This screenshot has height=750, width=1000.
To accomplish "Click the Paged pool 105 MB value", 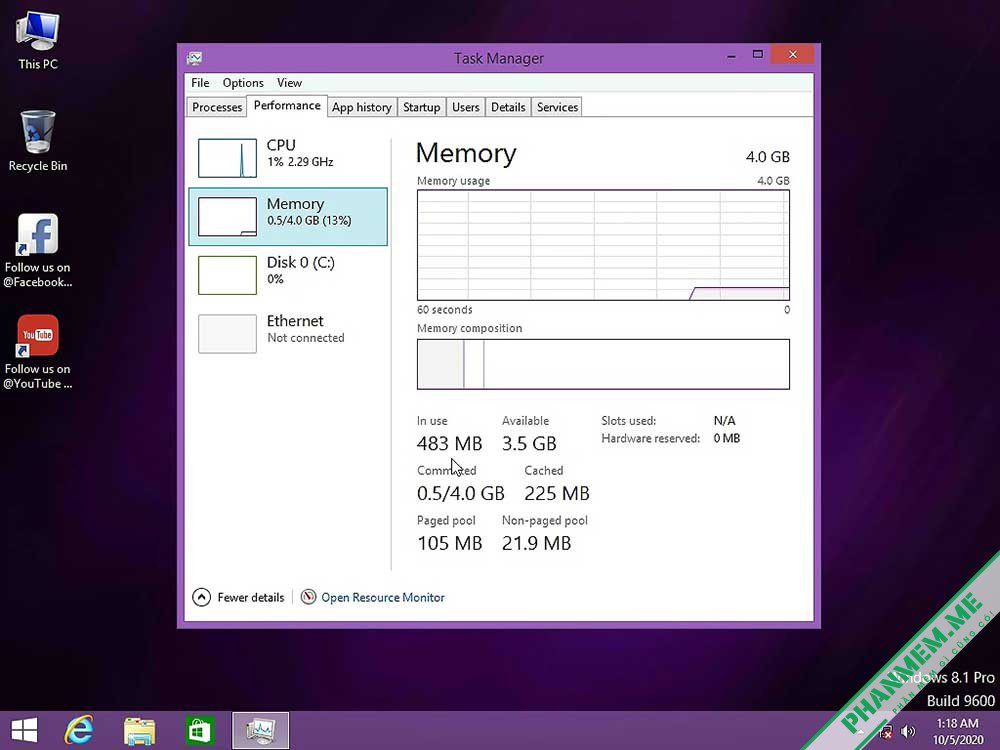I will click(x=450, y=543).
